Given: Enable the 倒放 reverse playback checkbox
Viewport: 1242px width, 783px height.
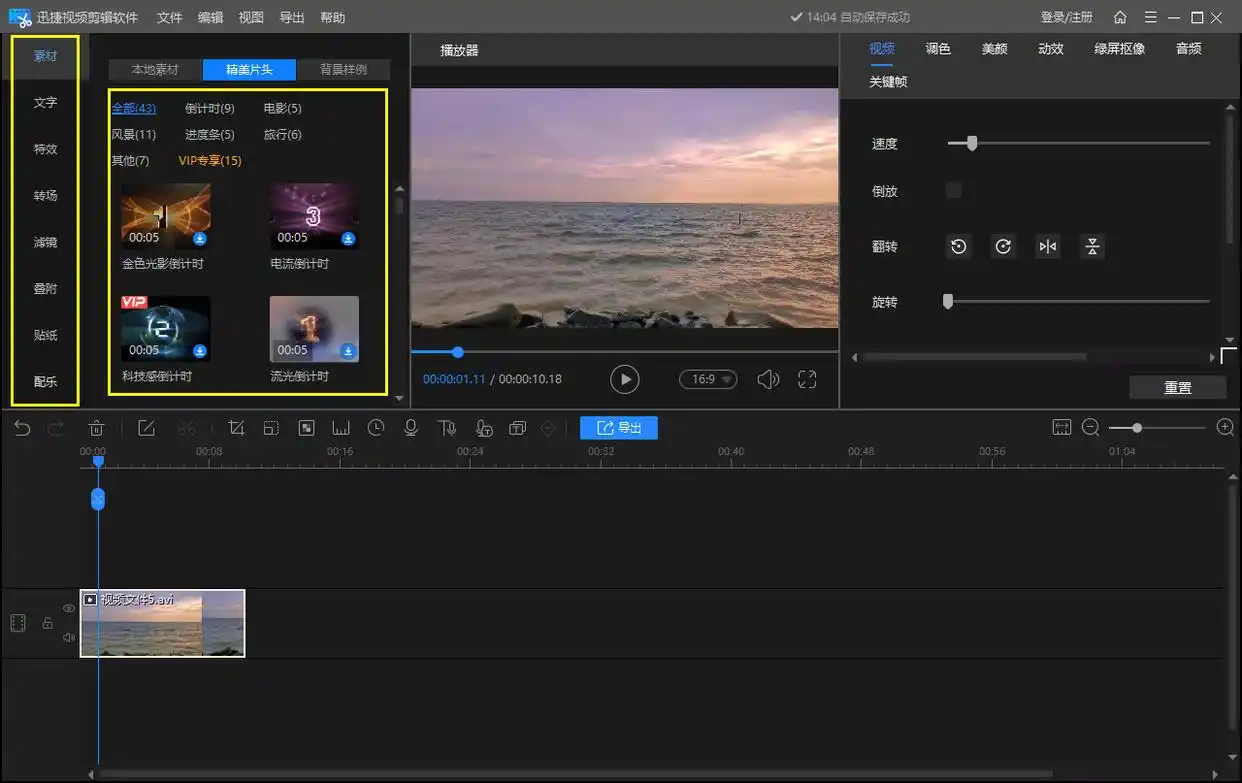Looking at the screenshot, I should (x=954, y=191).
